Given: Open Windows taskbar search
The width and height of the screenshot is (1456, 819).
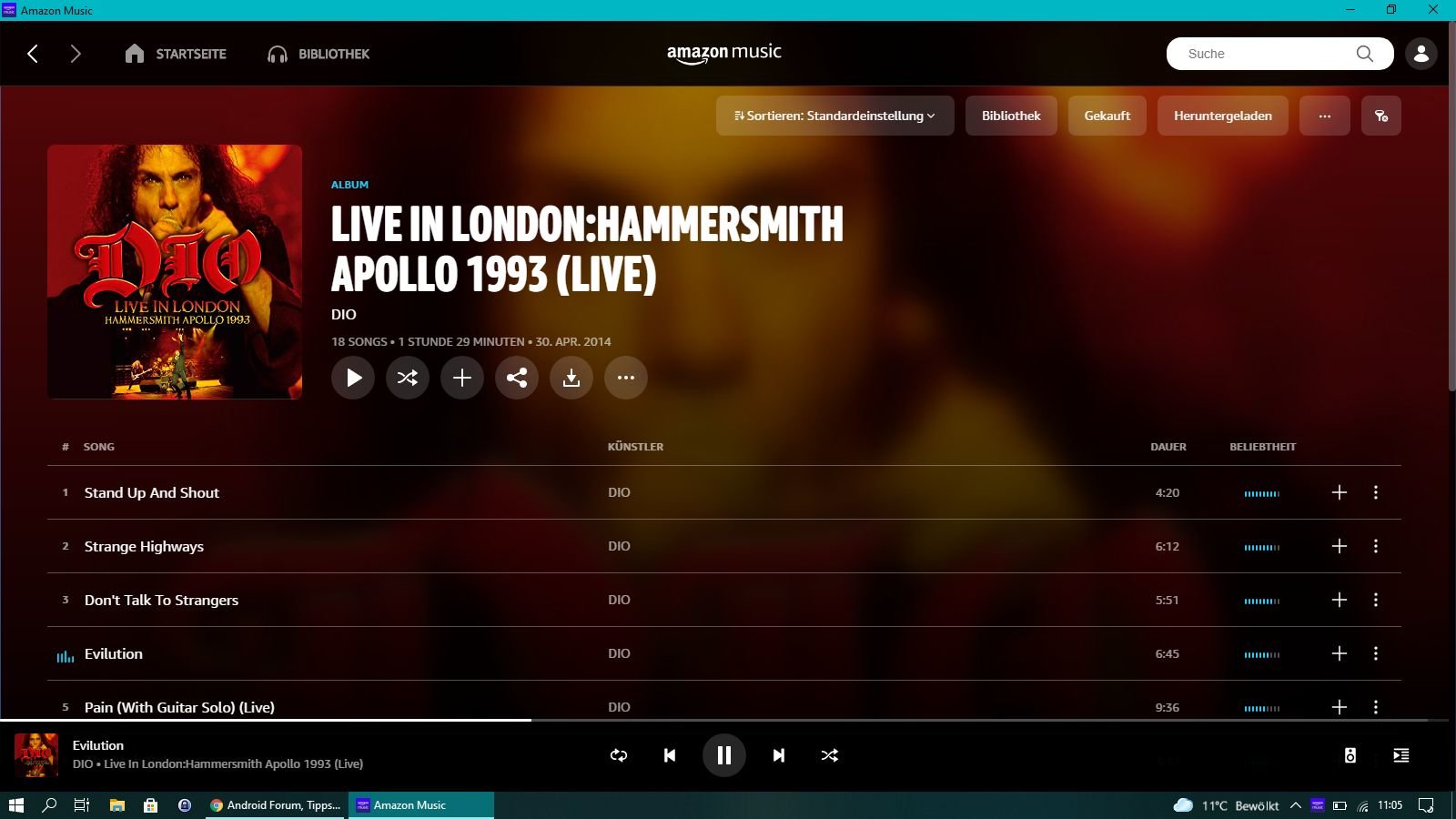Looking at the screenshot, I should (49, 805).
